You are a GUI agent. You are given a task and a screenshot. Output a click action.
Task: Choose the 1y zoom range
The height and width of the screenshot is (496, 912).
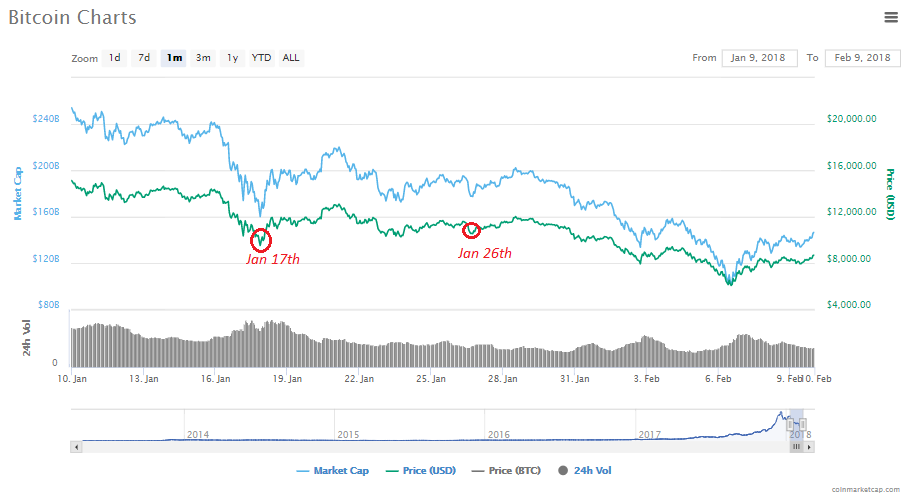coord(232,58)
